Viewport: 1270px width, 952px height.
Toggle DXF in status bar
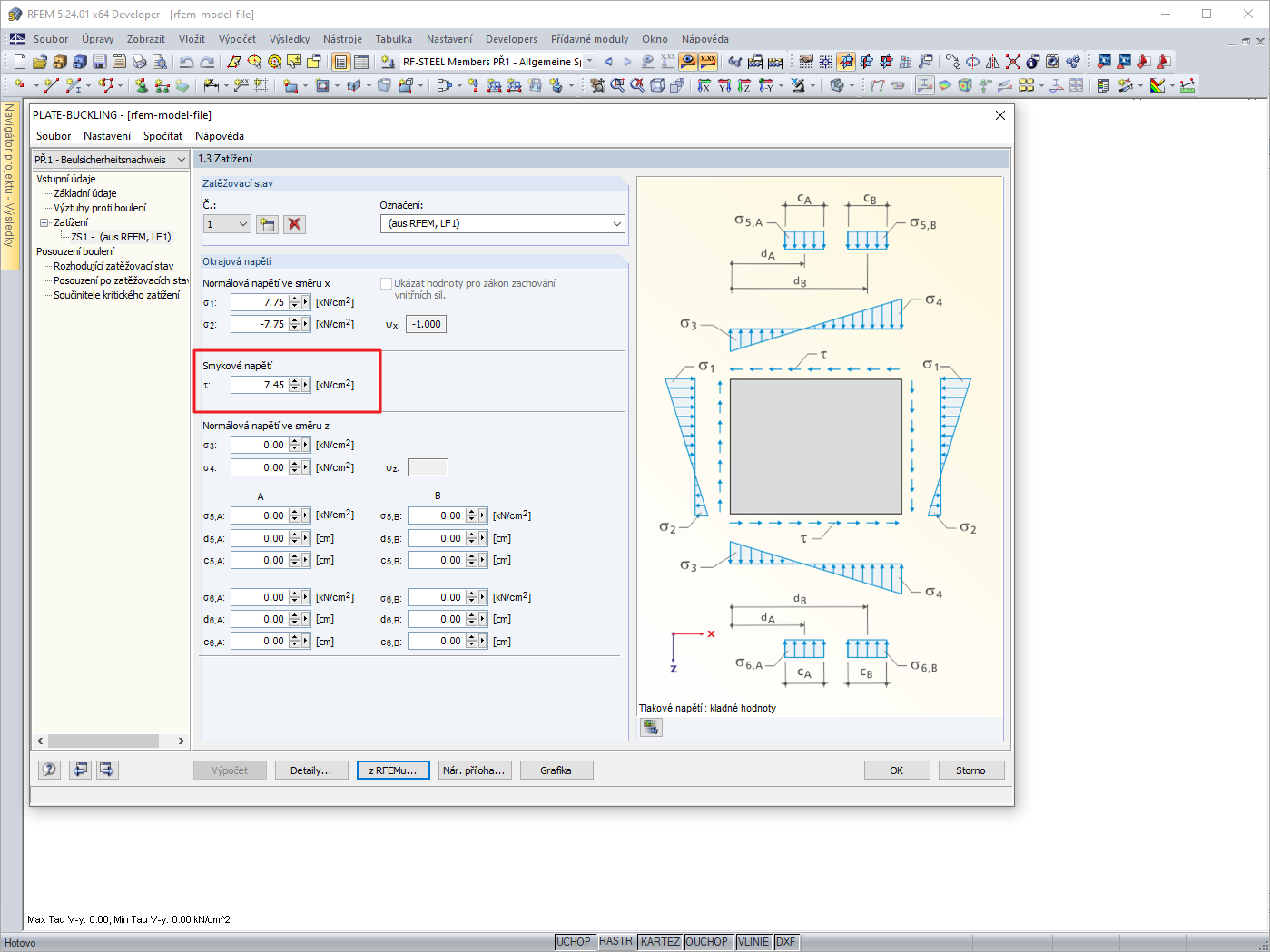(785, 942)
